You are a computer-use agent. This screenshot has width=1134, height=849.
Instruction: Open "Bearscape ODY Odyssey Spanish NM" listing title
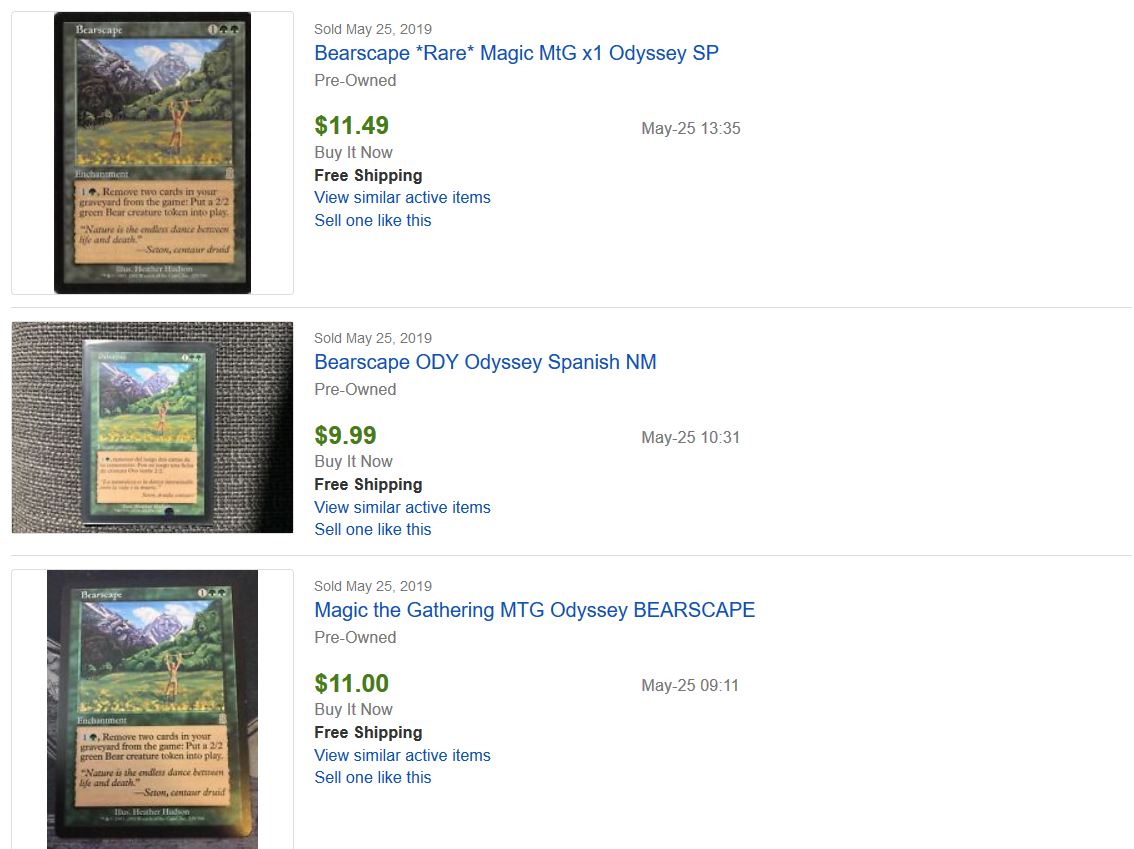coord(485,362)
